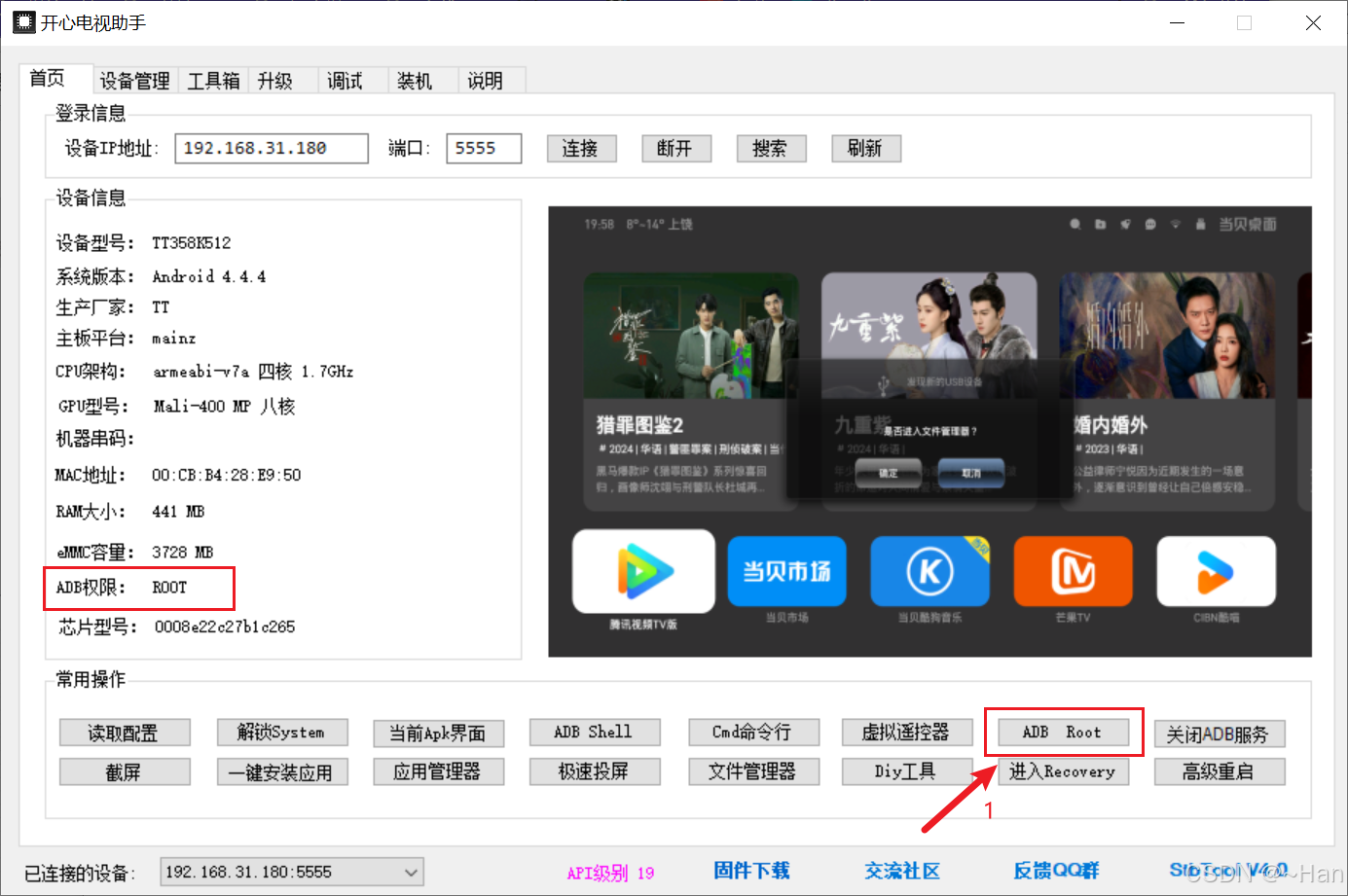Click the RAM size value 441 MB
Image resolution: width=1348 pixels, height=896 pixels.
pyautogui.click(x=178, y=512)
